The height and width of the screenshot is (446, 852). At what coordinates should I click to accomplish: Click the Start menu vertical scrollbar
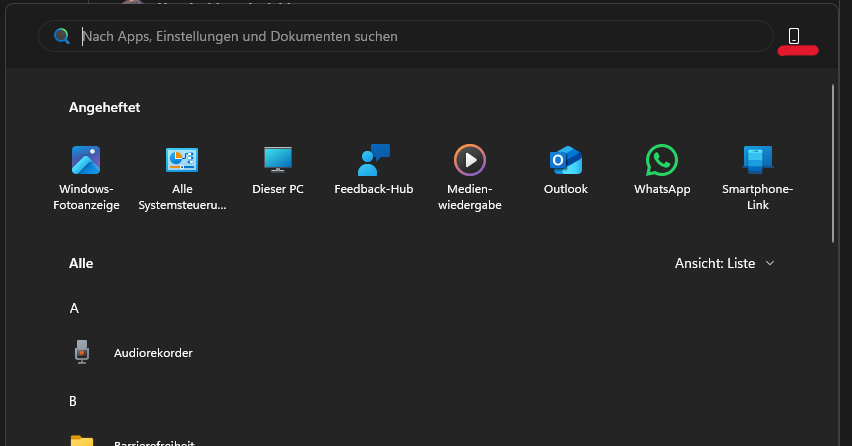pyautogui.click(x=832, y=163)
